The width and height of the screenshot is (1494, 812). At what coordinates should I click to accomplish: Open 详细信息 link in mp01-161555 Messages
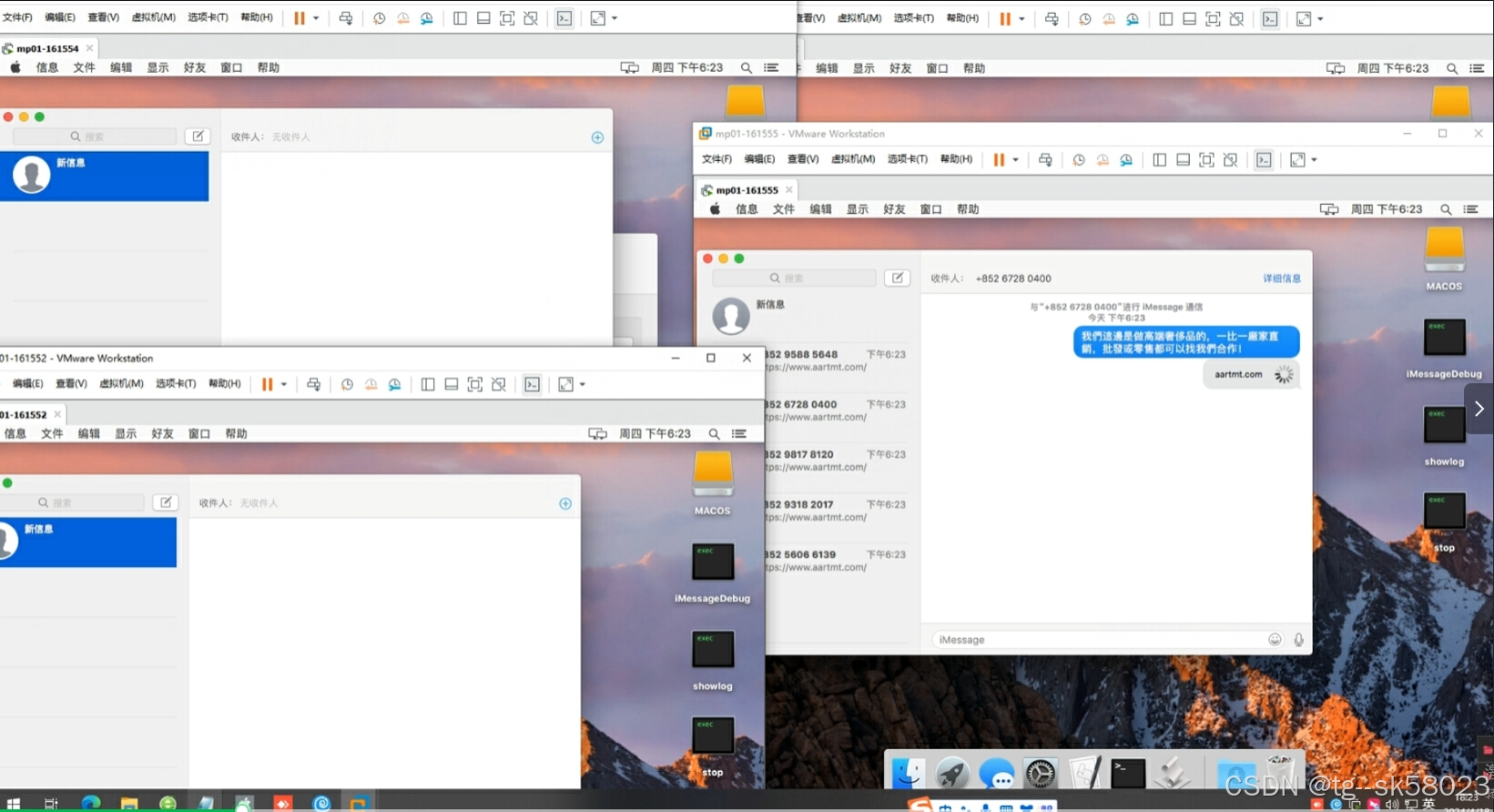1282,279
